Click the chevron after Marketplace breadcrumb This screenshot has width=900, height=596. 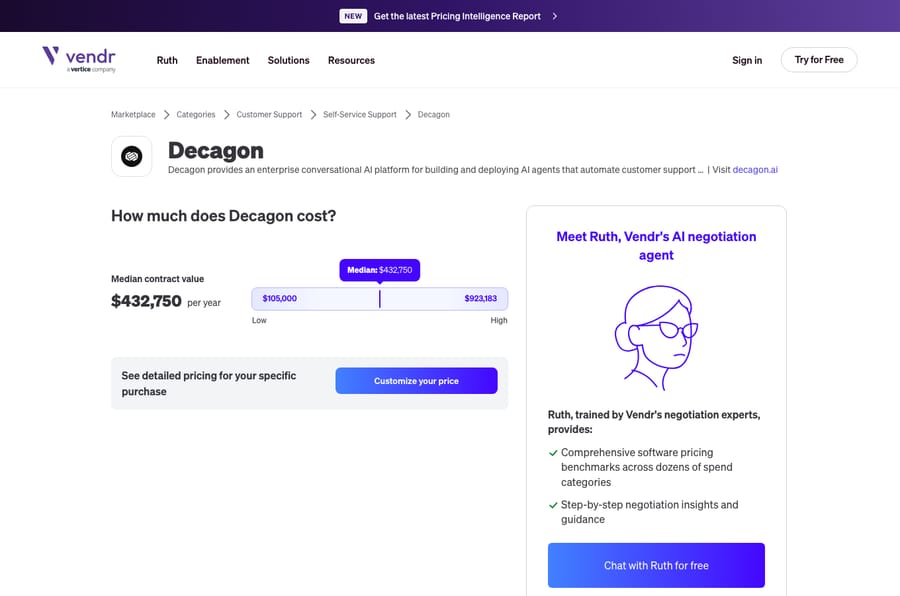pos(166,115)
